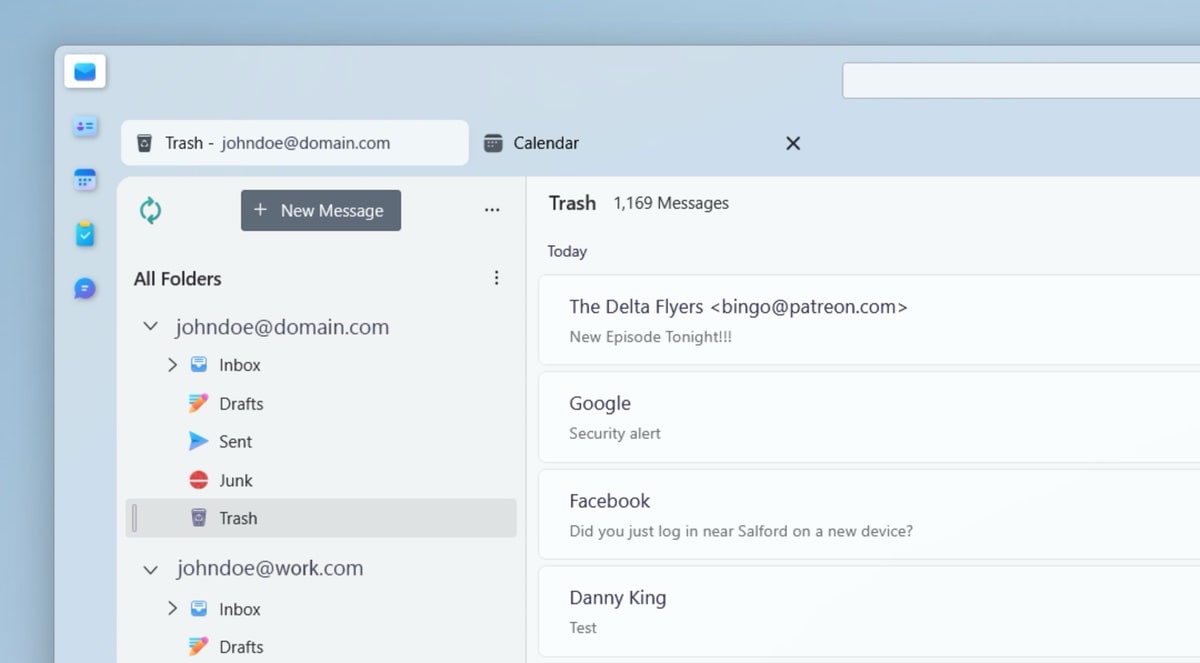Select the Sent folder
This screenshot has width=1200, height=663.
(235, 442)
